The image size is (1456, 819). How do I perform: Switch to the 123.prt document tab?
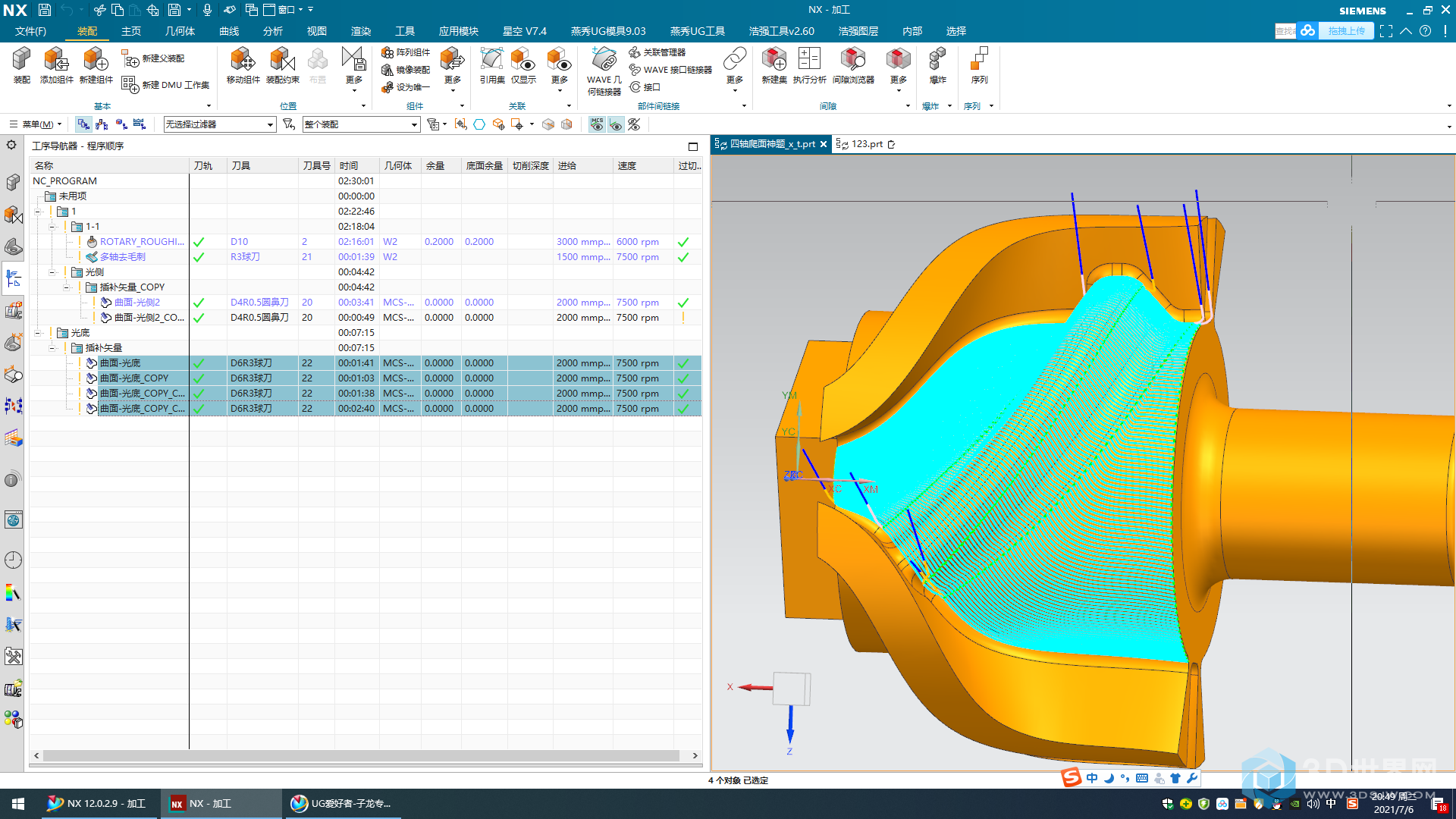[x=865, y=144]
